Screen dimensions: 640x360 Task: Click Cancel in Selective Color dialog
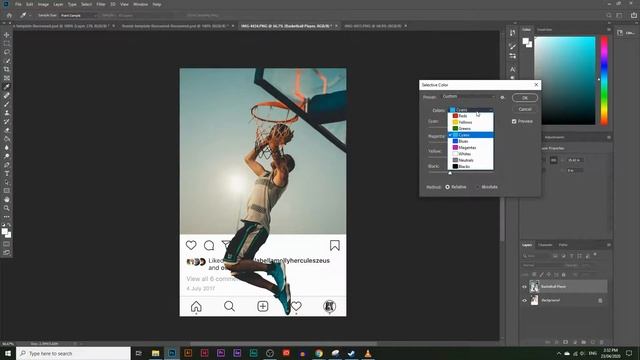coord(525,109)
